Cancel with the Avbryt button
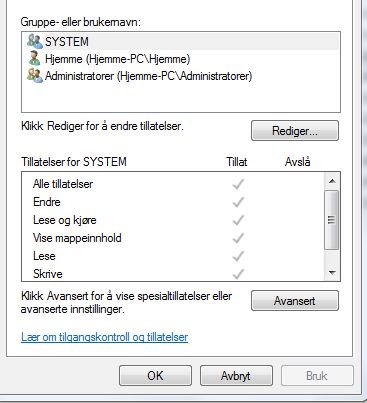Viewport: 367px width, 403px height. [x=236, y=376]
